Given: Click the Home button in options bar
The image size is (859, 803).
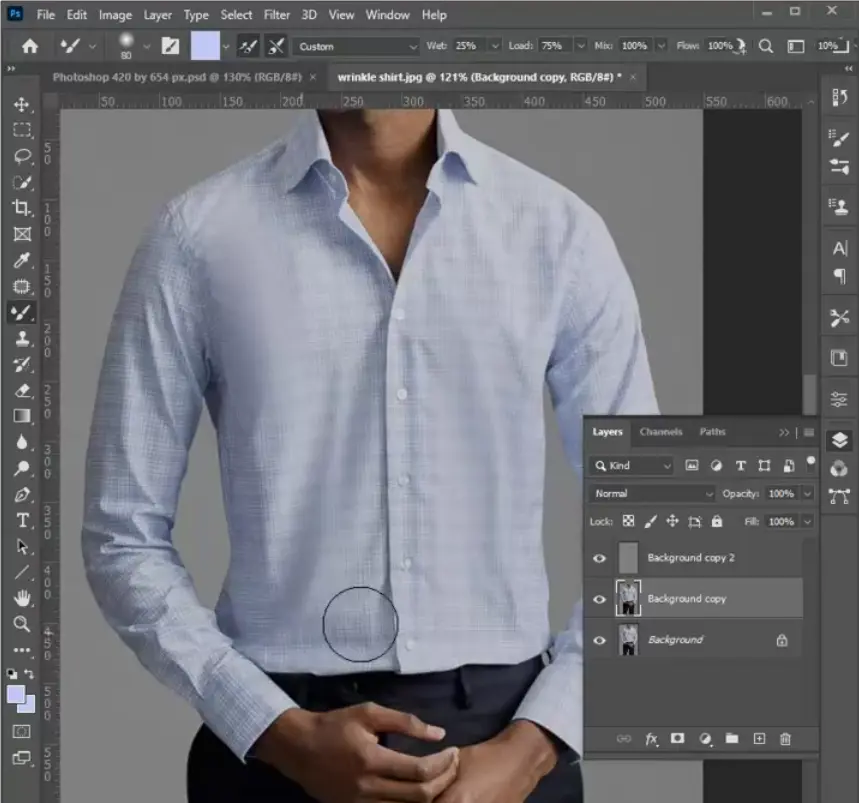Looking at the screenshot, I should point(30,46).
